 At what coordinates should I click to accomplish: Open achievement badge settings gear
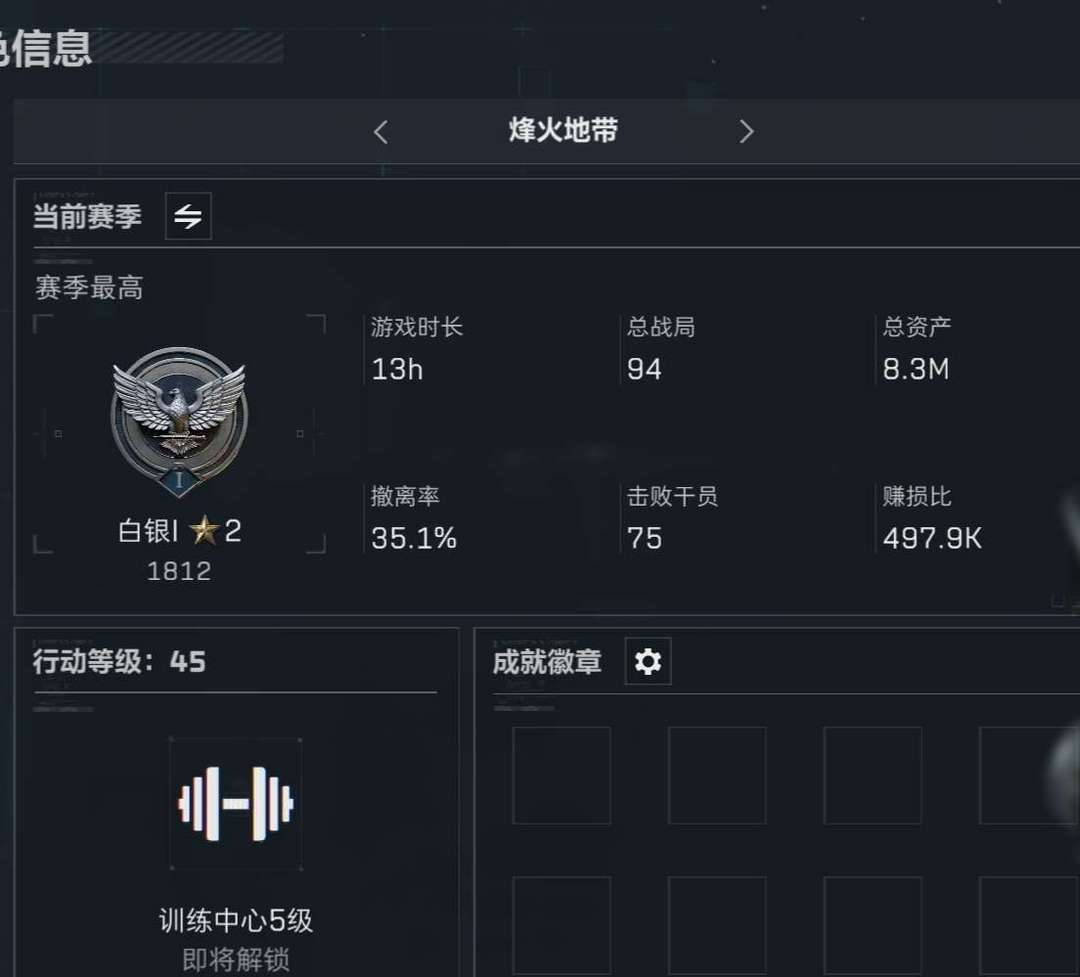pyautogui.click(x=647, y=661)
